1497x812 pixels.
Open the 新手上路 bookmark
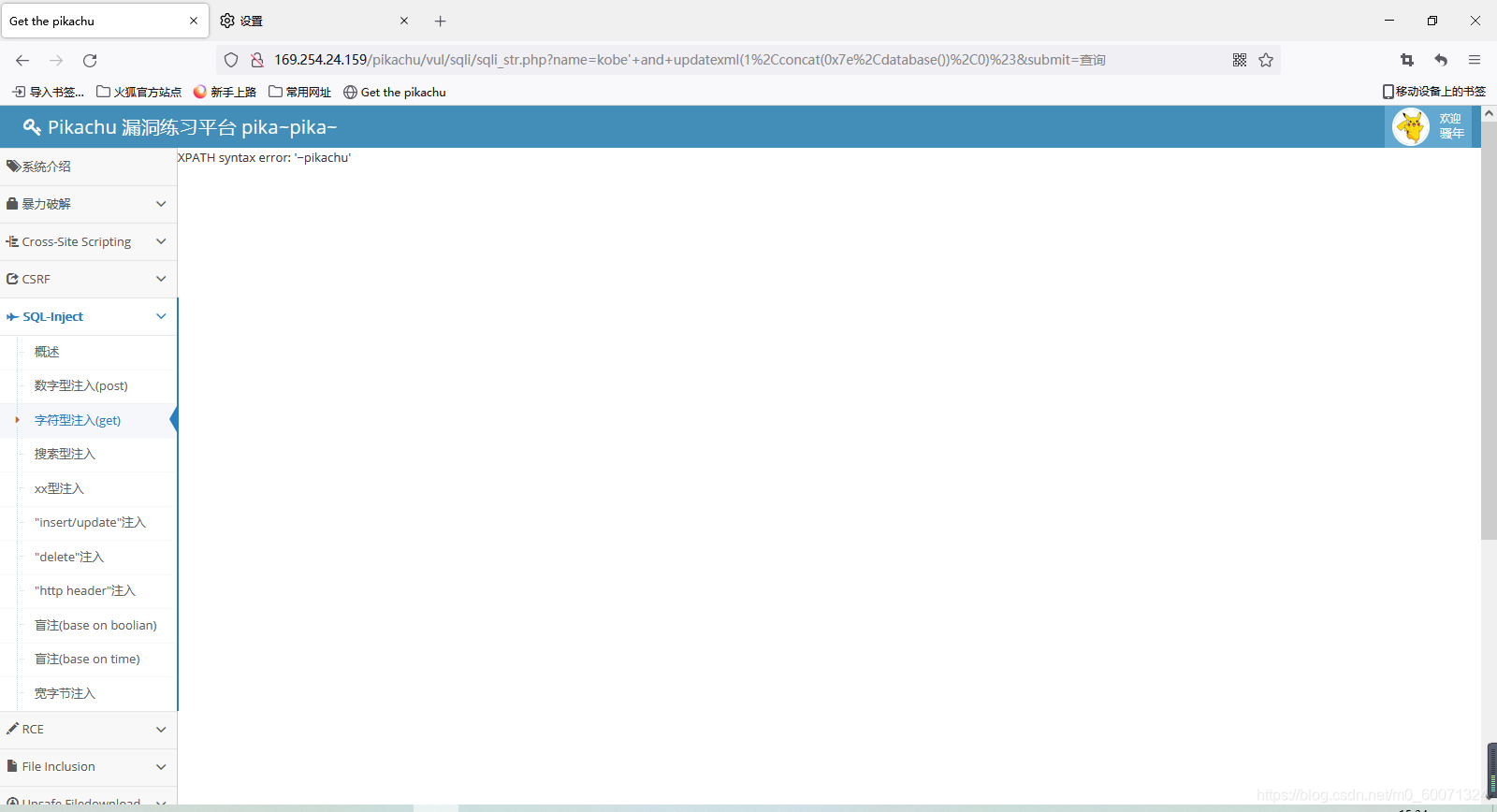(x=225, y=92)
